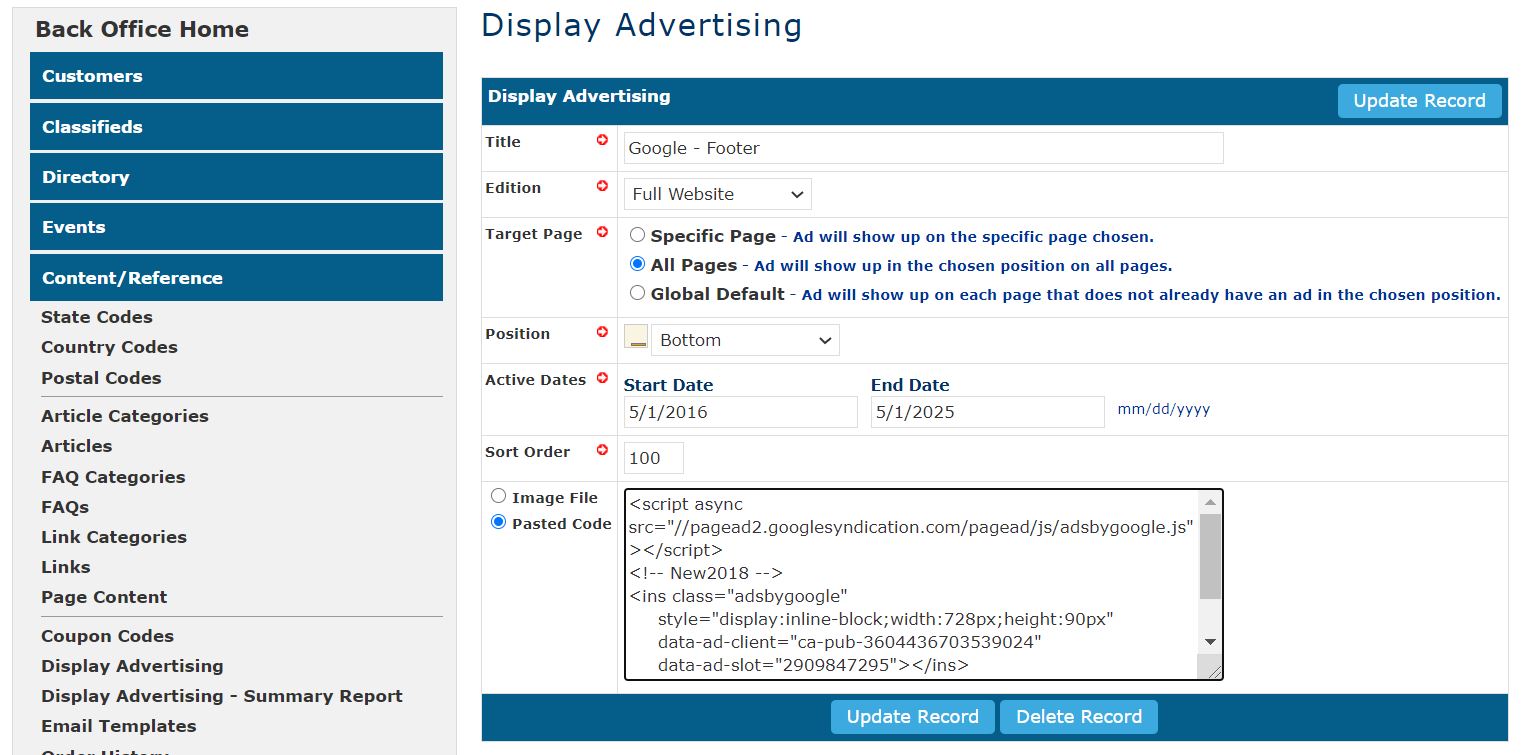
Task: Open the Directory menu section
Action: [236, 177]
